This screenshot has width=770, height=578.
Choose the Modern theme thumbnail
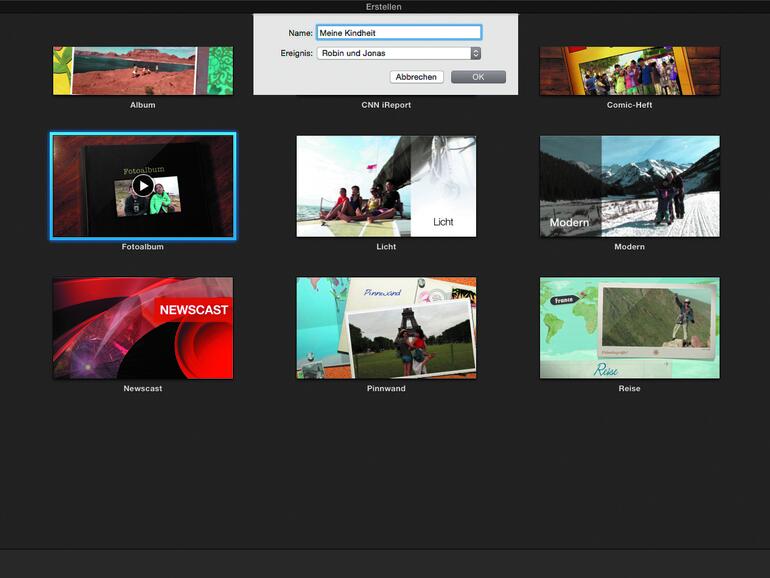[630, 186]
